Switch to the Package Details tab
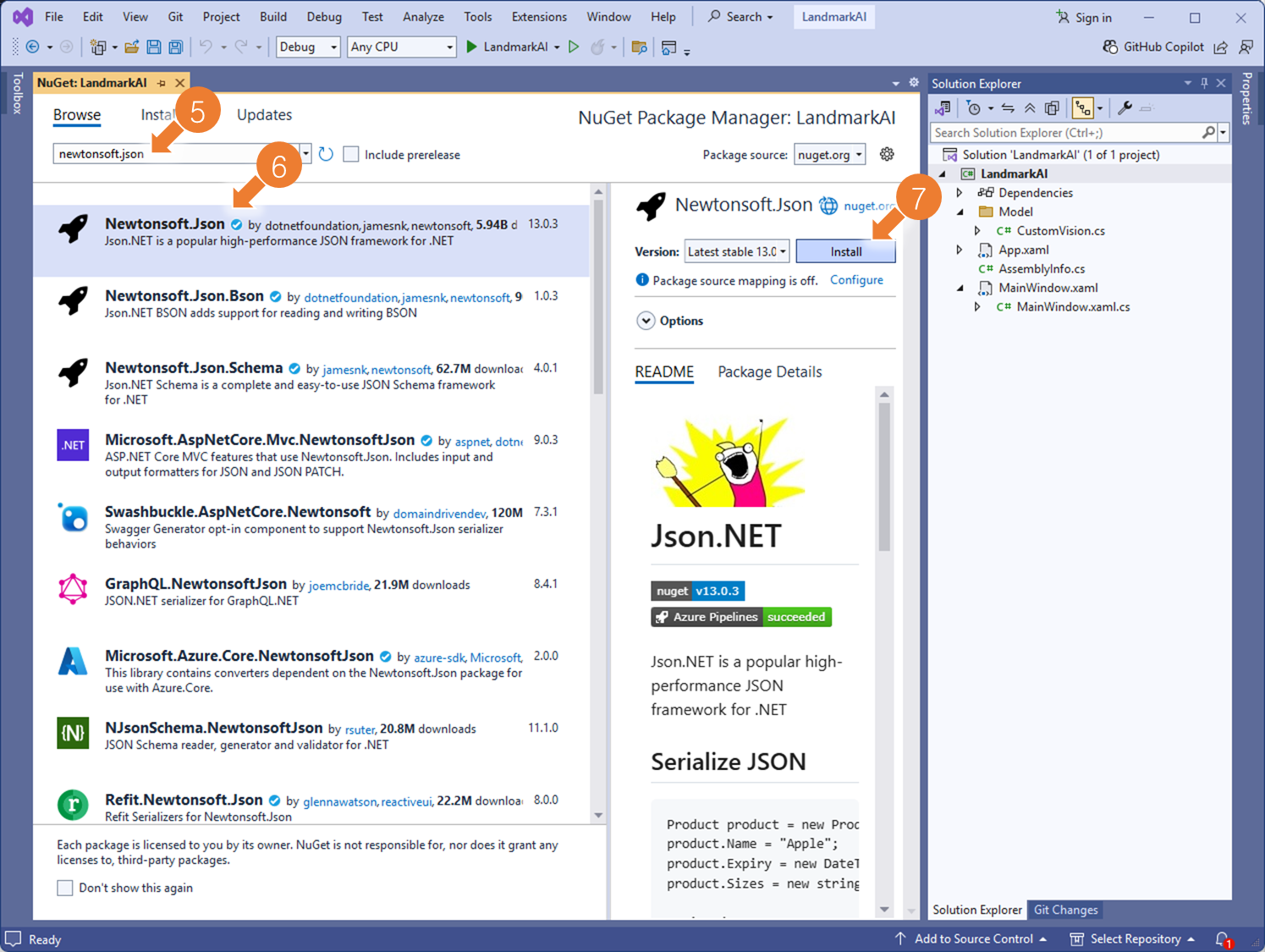Screen dimensions: 1265x952 770,371
